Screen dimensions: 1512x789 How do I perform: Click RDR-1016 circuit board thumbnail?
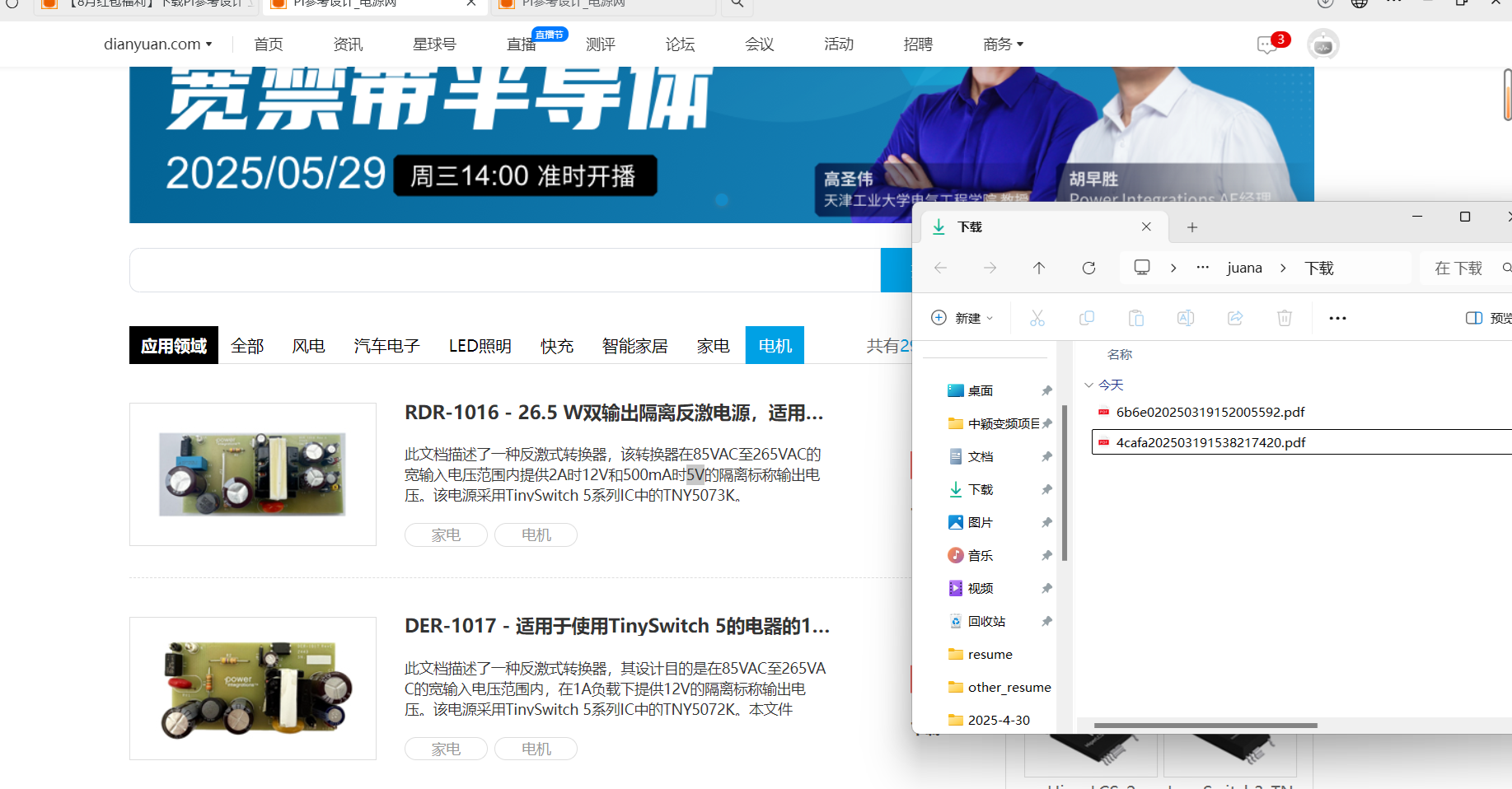[253, 474]
